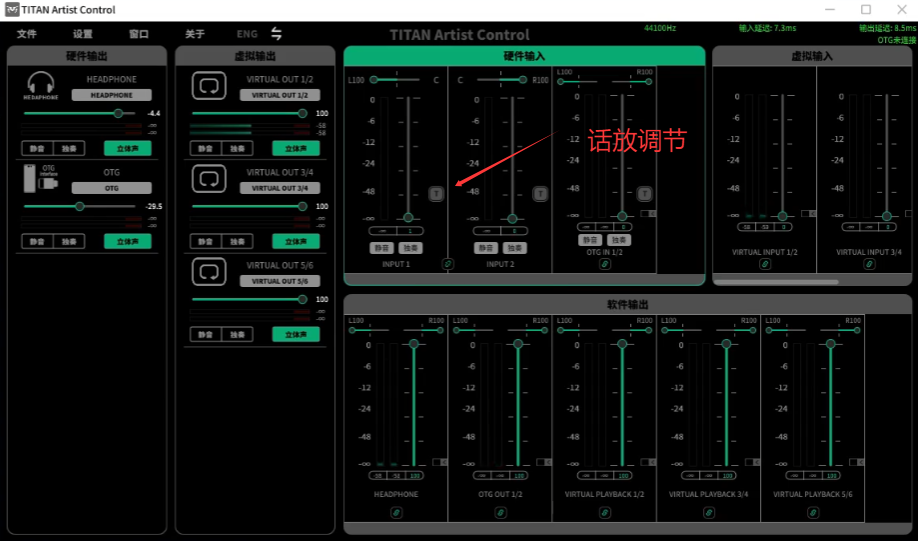The height and width of the screenshot is (541, 918).
Task: Click the headphone icon in hardware output
Action: point(41,84)
